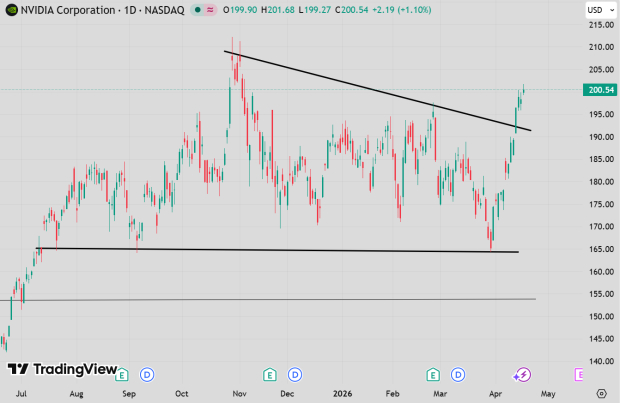Click the change value +2.19 (+1.10%)
620x403 pixels.
(x=402, y=10)
